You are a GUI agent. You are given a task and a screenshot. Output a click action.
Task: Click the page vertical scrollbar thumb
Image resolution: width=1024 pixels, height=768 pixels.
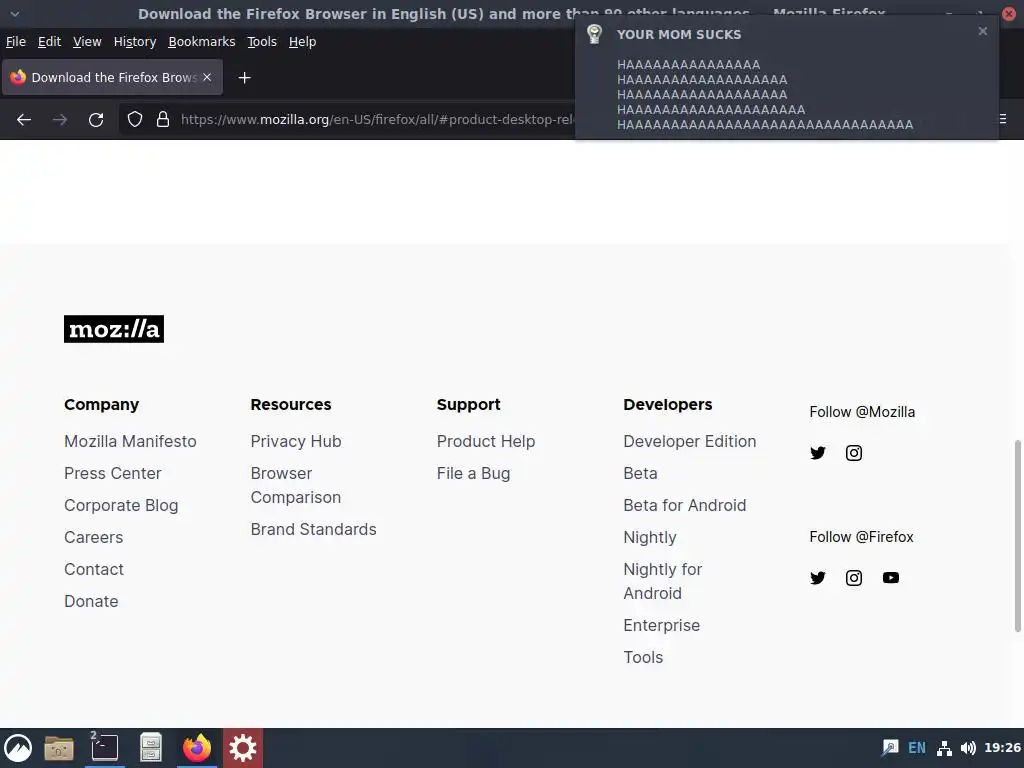(x=1017, y=536)
